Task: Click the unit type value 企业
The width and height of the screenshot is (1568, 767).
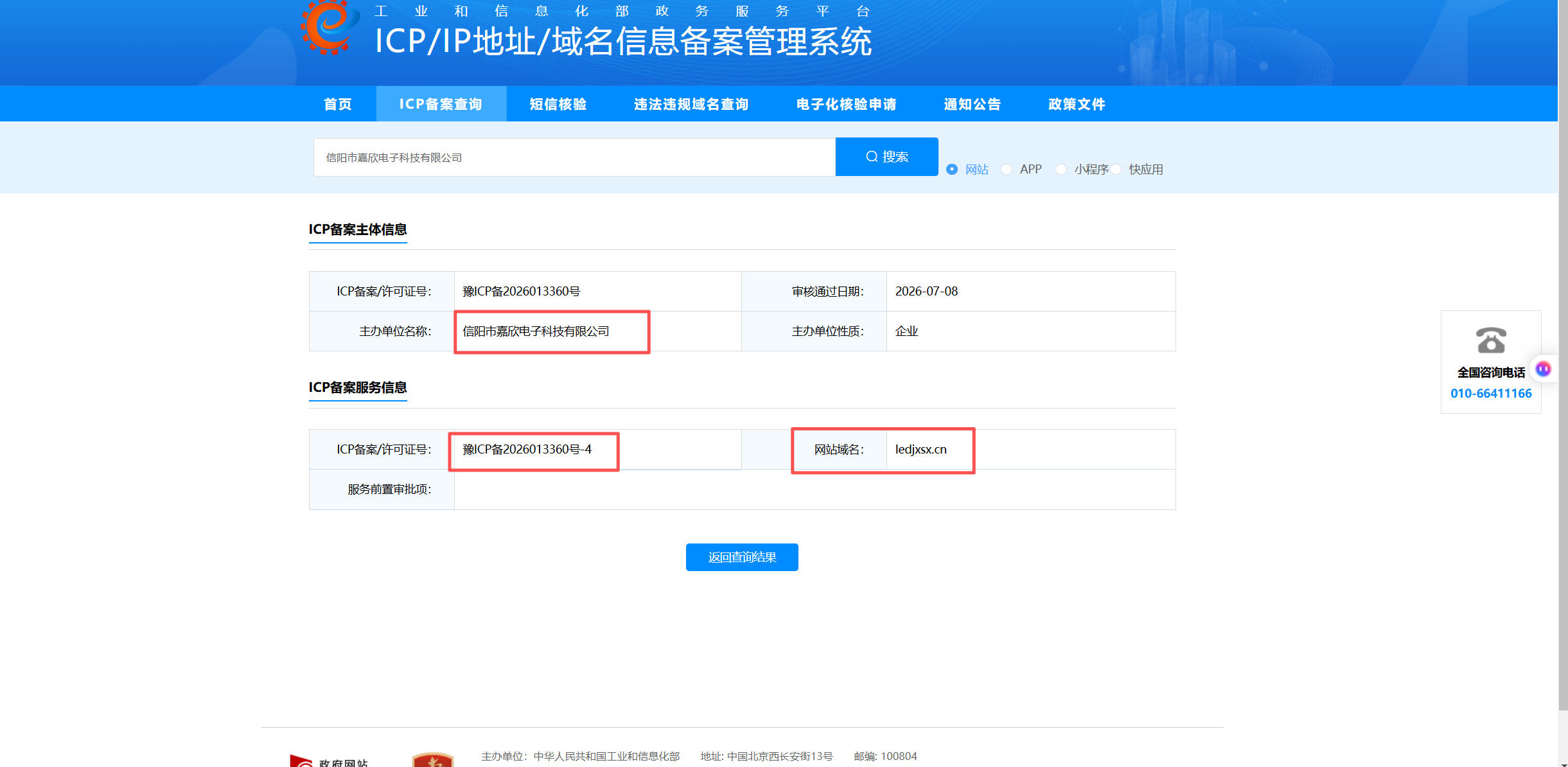Action: tap(906, 331)
